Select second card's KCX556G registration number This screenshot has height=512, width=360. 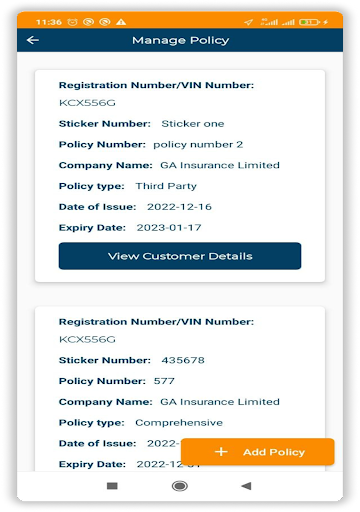(87, 339)
